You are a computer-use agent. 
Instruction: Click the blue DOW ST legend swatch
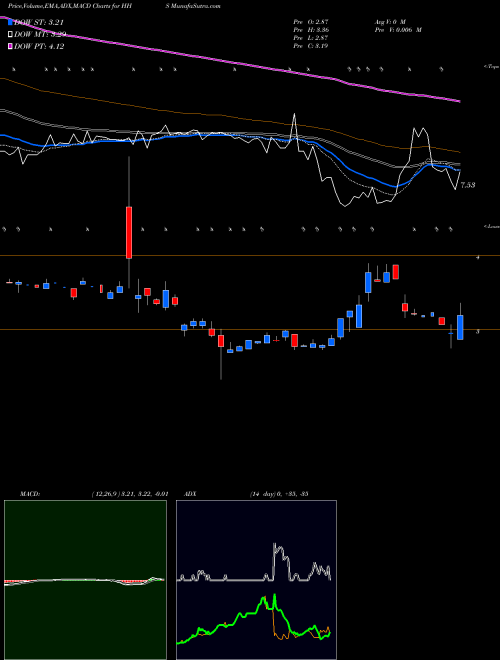pyautogui.click(x=10, y=22)
